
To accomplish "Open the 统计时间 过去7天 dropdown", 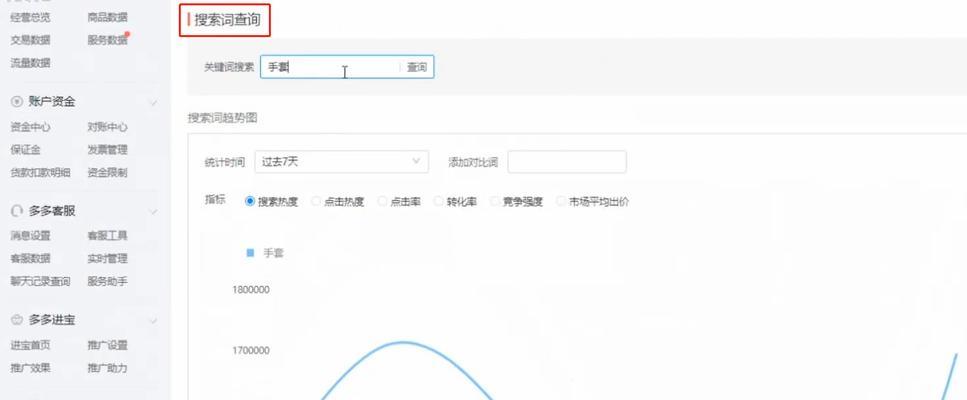I will coord(341,161).
